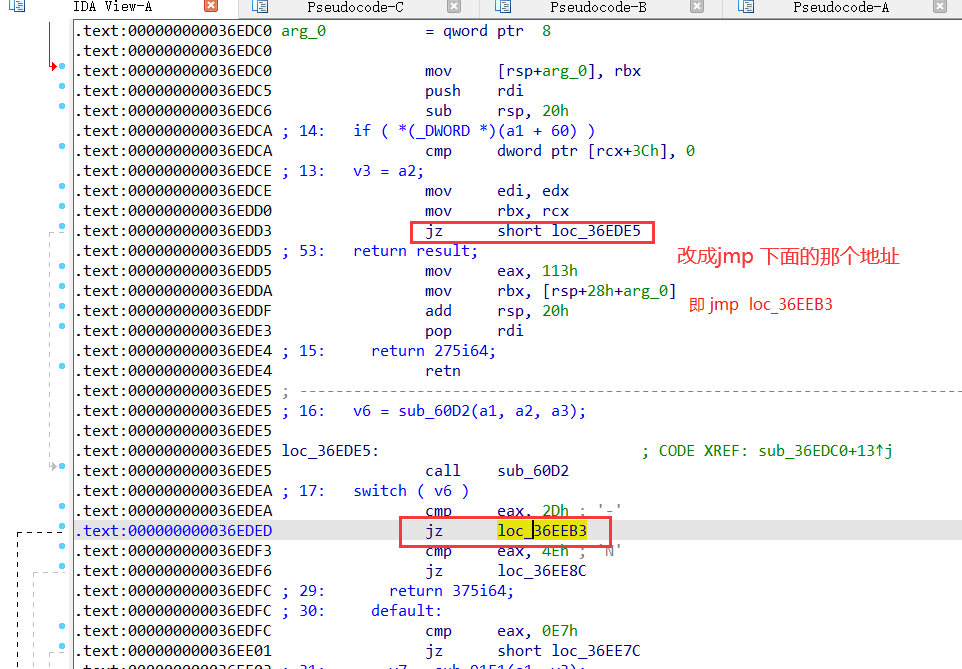The width and height of the screenshot is (962, 669).
Task: Switch to the Pseudocode-C tab
Action: point(357,7)
